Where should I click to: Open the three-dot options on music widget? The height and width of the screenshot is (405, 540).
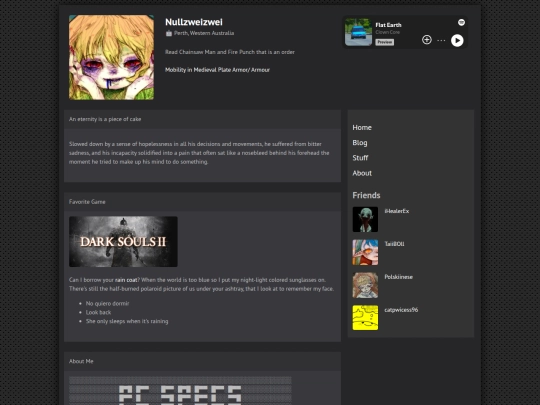point(441,40)
